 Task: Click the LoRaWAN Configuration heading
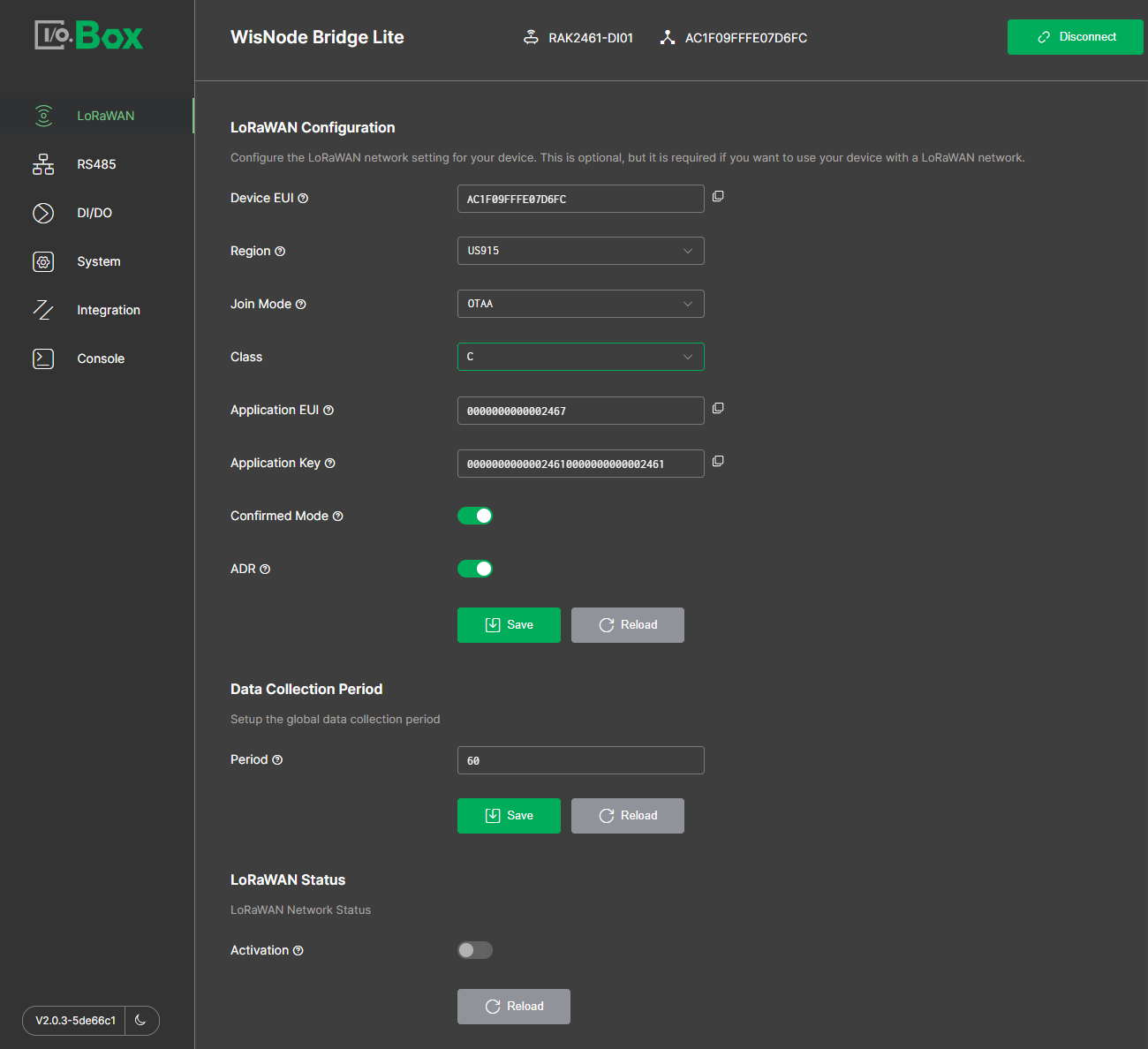click(313, 127)
